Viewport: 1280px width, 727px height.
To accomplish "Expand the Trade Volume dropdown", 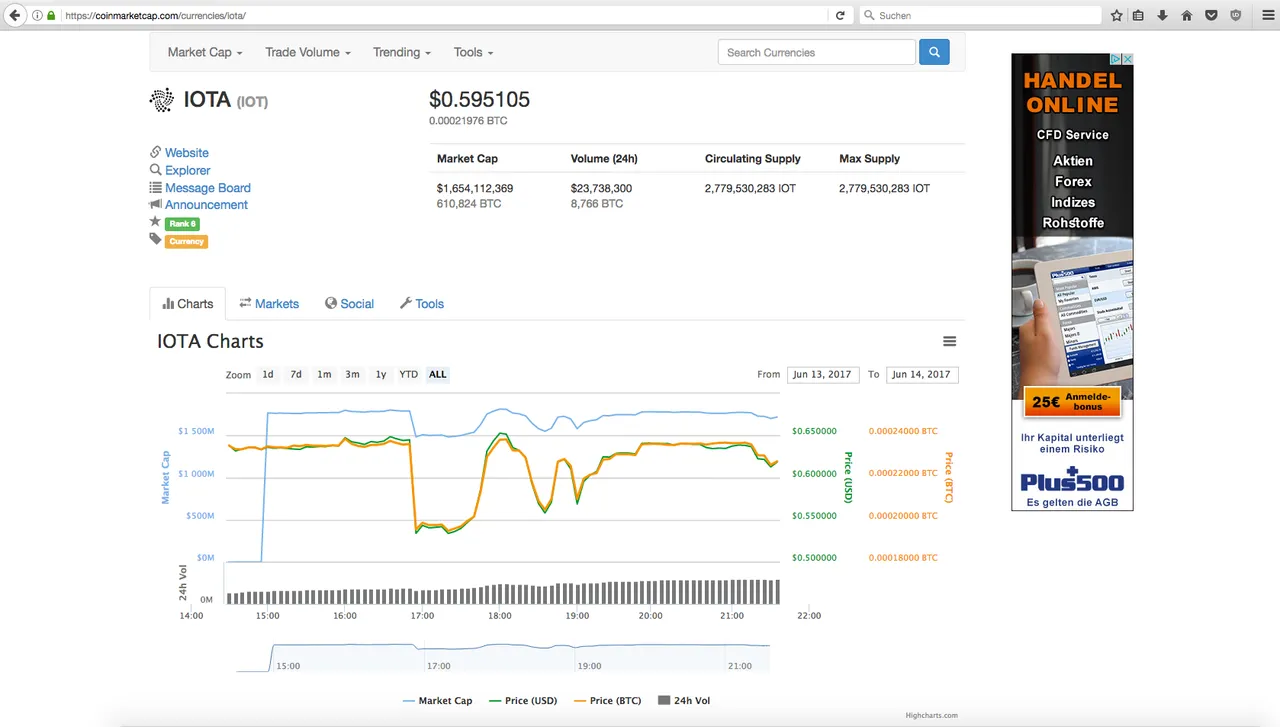I will [308, 52].
